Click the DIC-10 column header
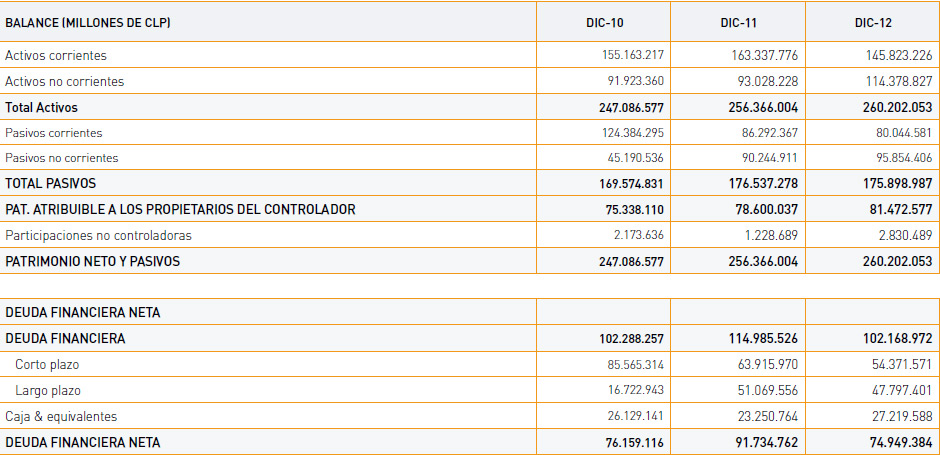Image resolution: width=940 pixels, height=455 pixels. tap(604, 23)
